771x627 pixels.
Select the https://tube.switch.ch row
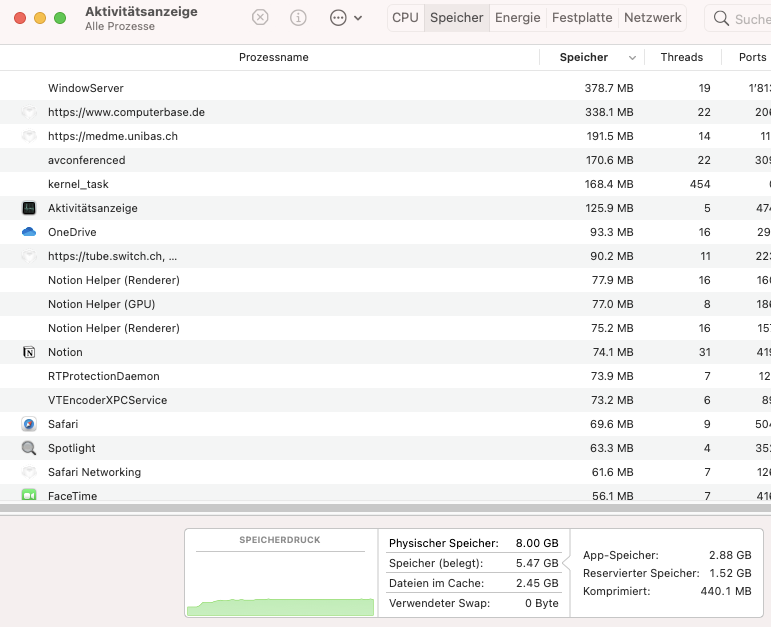click(x=386, y=256)
